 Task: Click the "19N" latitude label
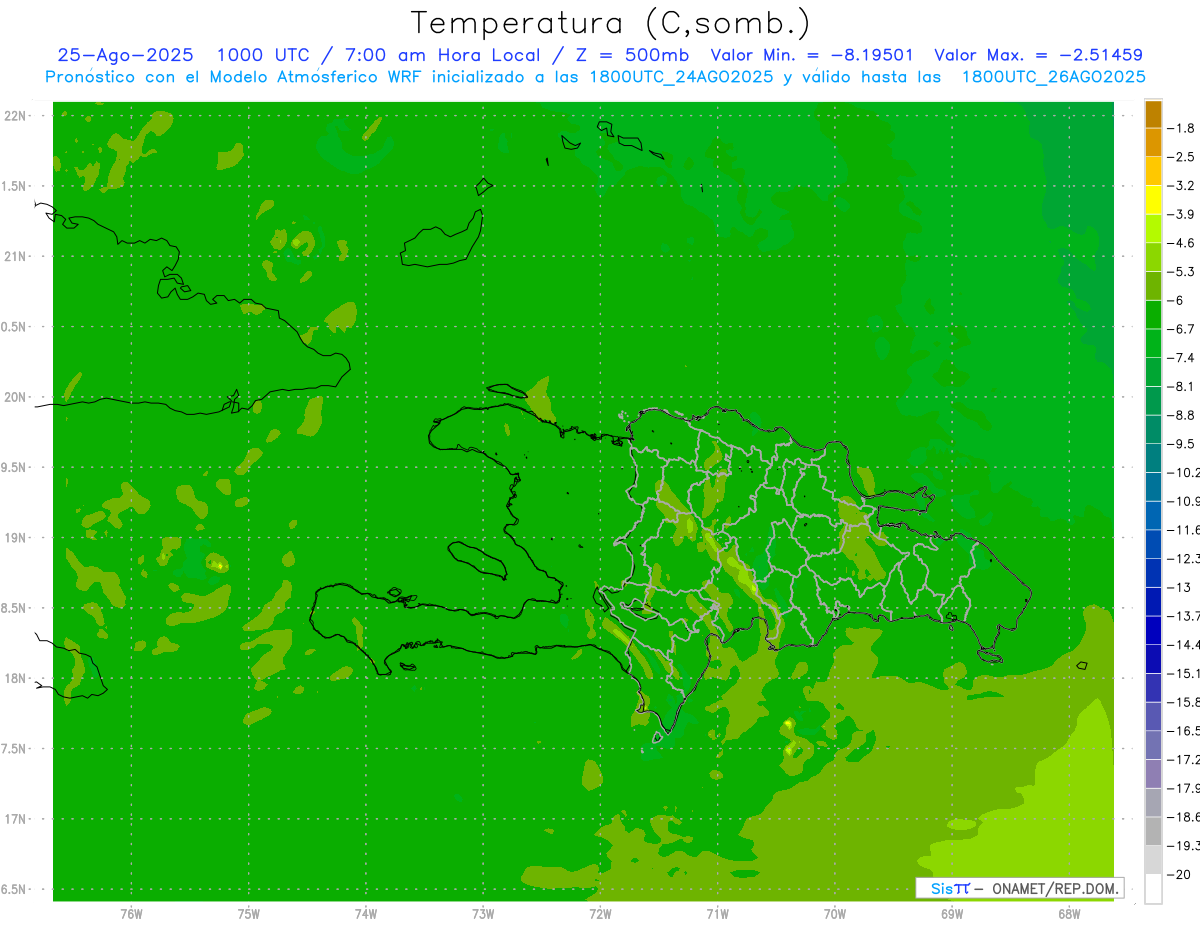click(15, 538)
